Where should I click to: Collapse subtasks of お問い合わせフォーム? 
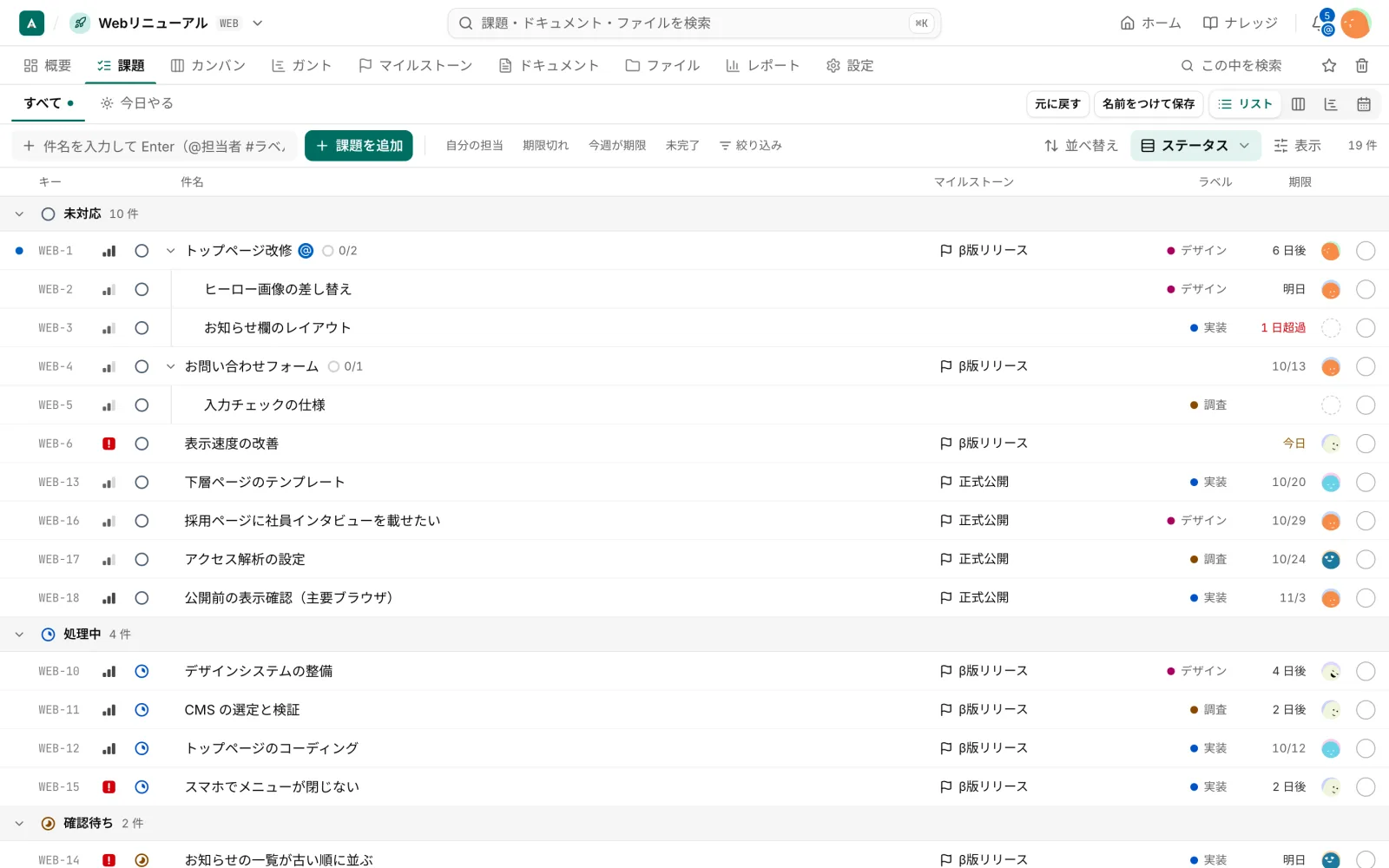point(170,366)
